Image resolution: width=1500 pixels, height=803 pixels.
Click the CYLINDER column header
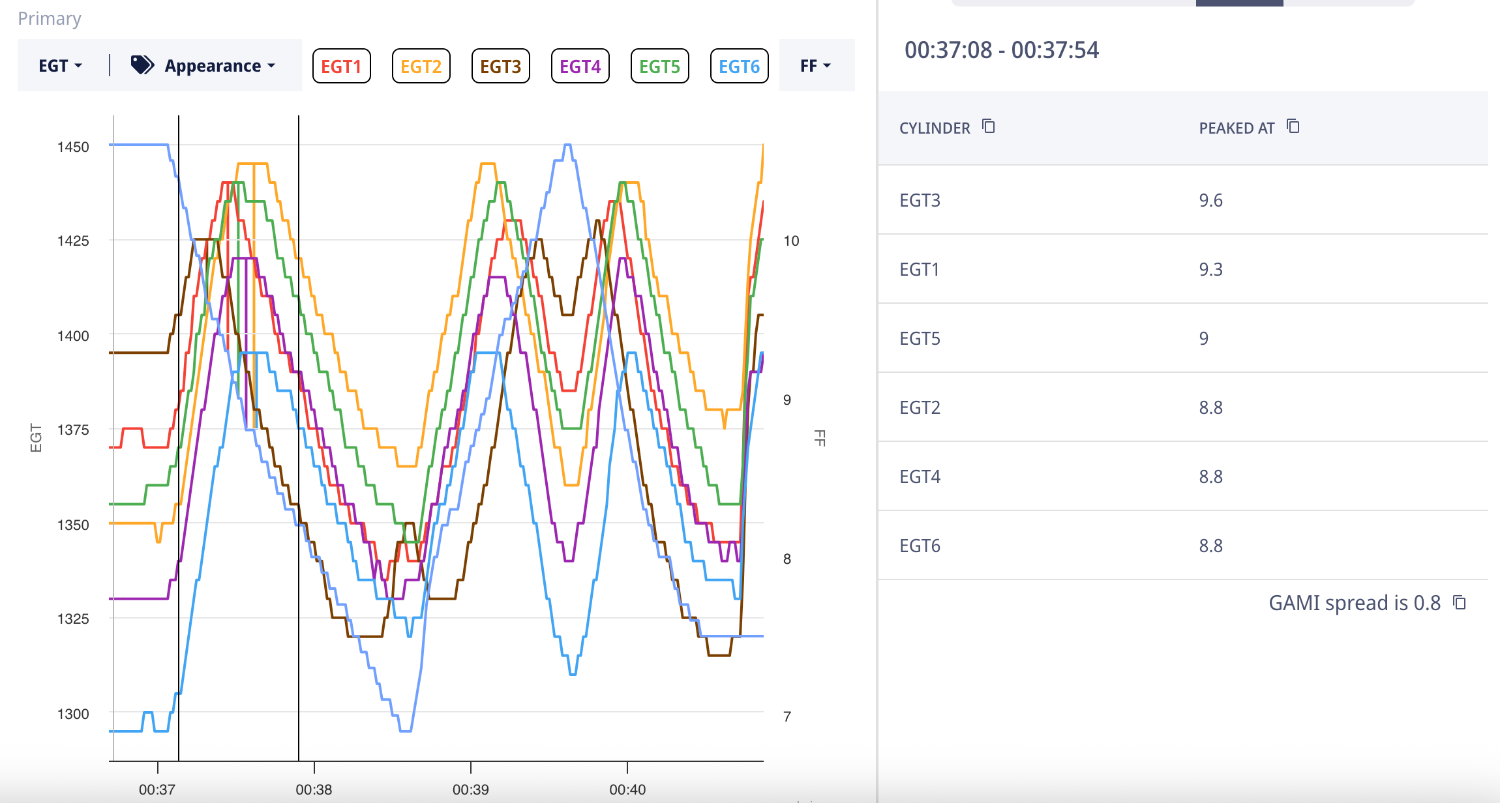coord(934,128)
